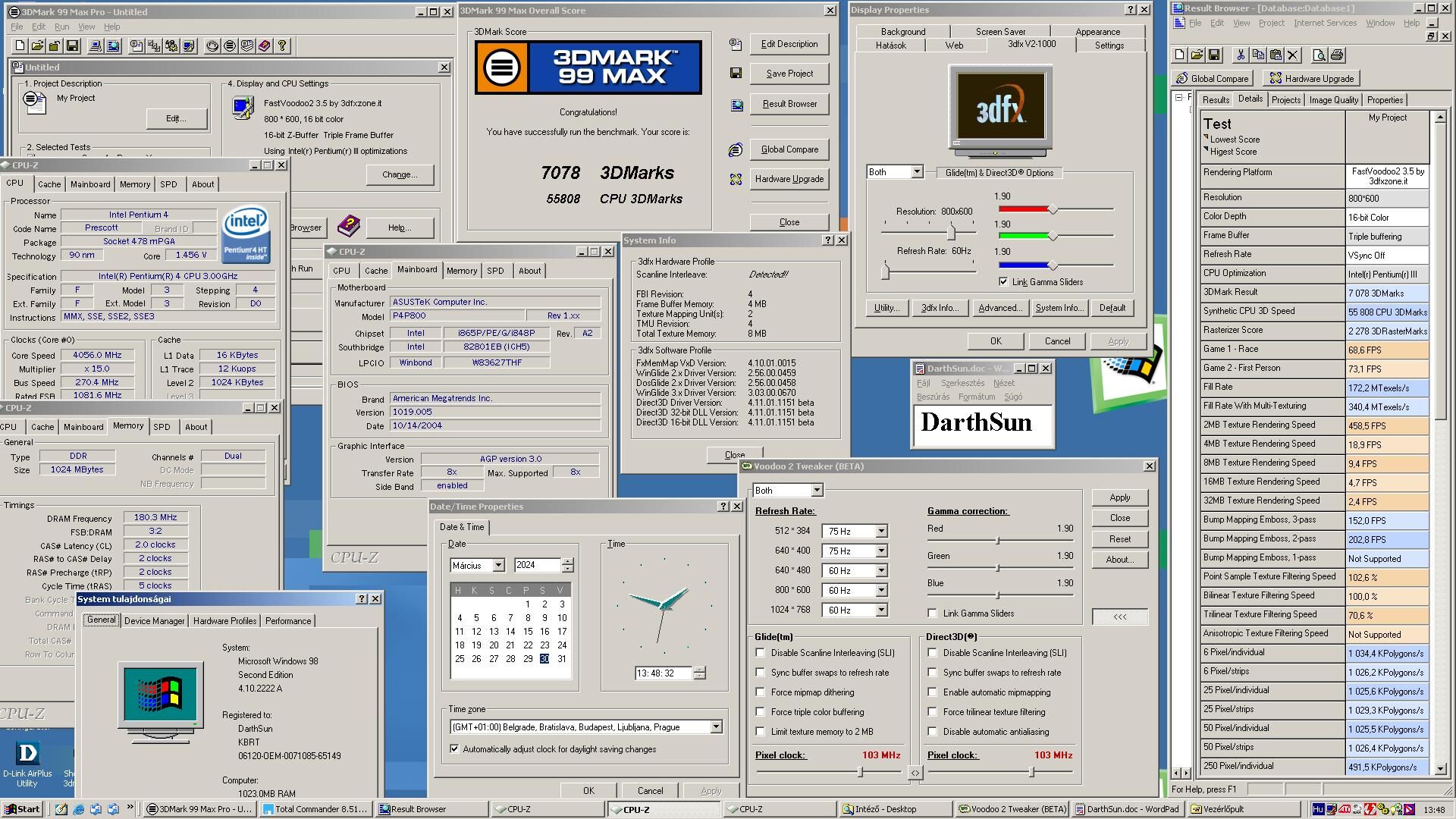Open Both dropdown in Display Properties
1456x819 pixels.
coord(916,172)
